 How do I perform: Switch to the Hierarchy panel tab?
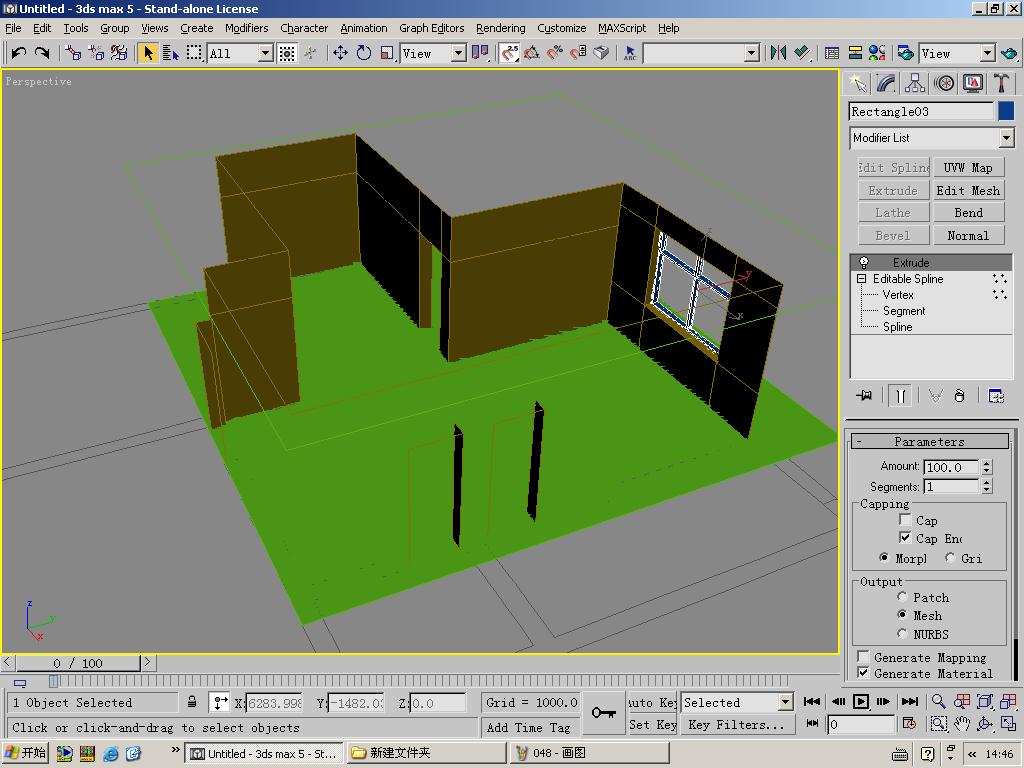pyautogui.click(x=915, y=83)
